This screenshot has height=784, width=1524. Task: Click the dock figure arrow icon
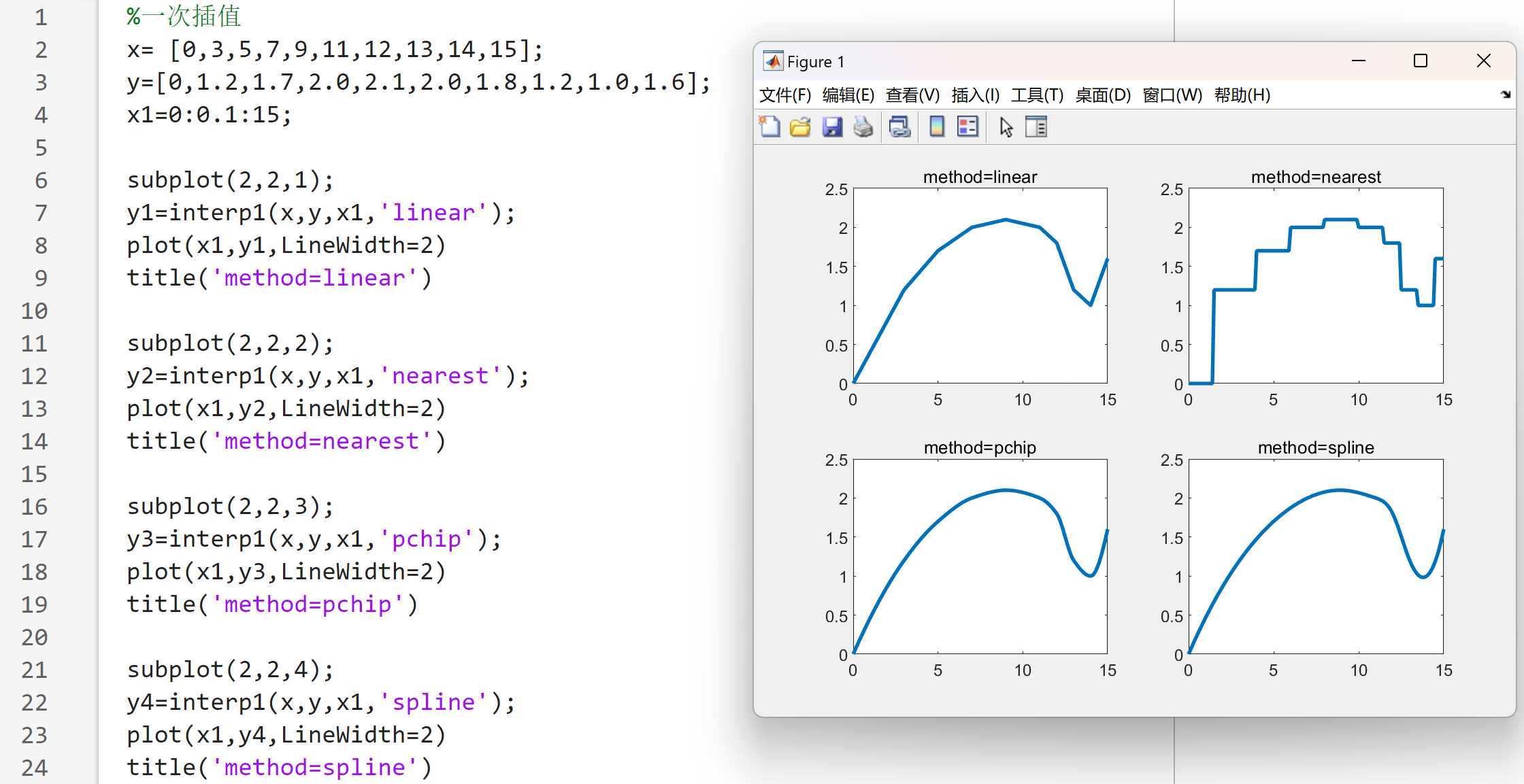(x=1505, y=95)
